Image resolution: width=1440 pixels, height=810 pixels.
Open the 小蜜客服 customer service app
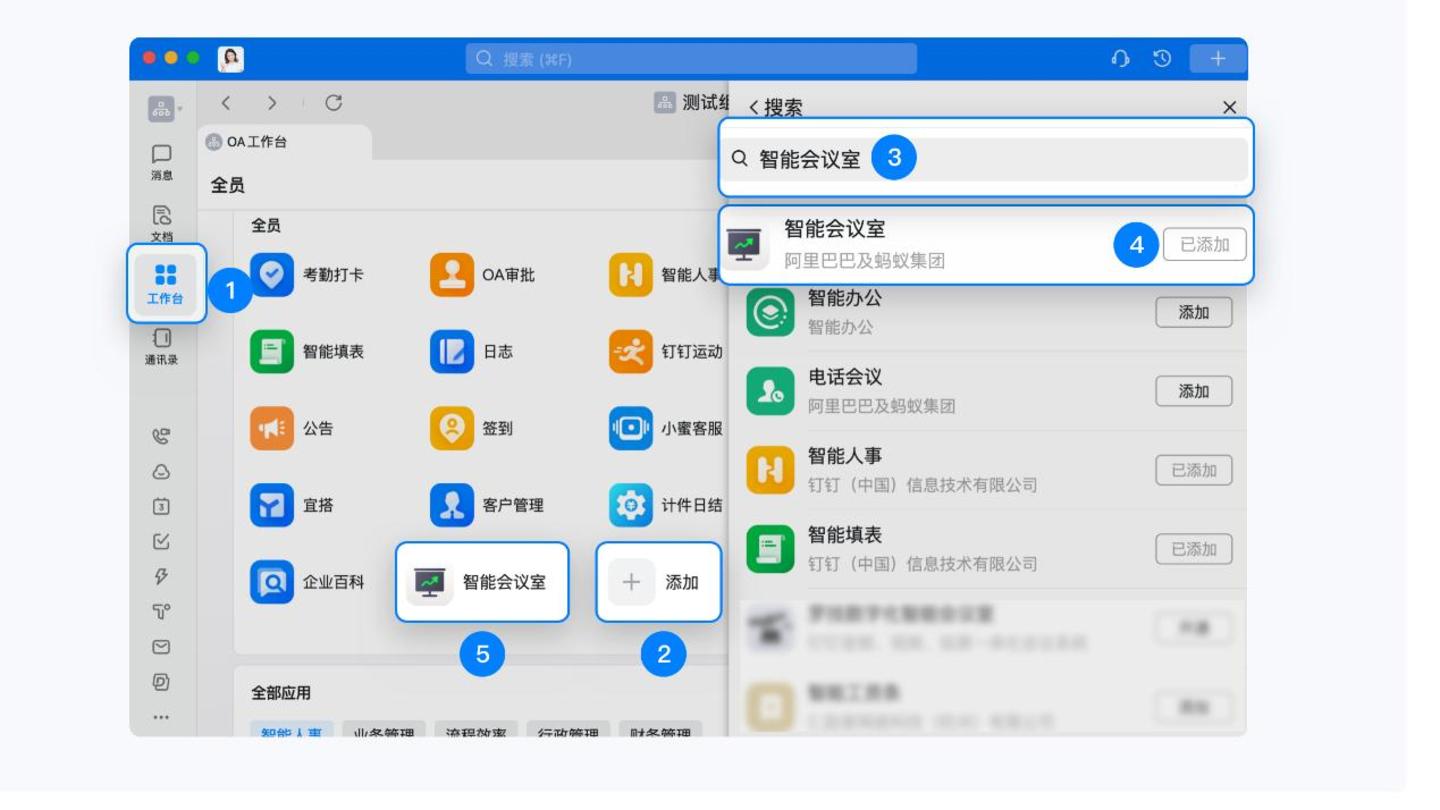coord(665,429)
